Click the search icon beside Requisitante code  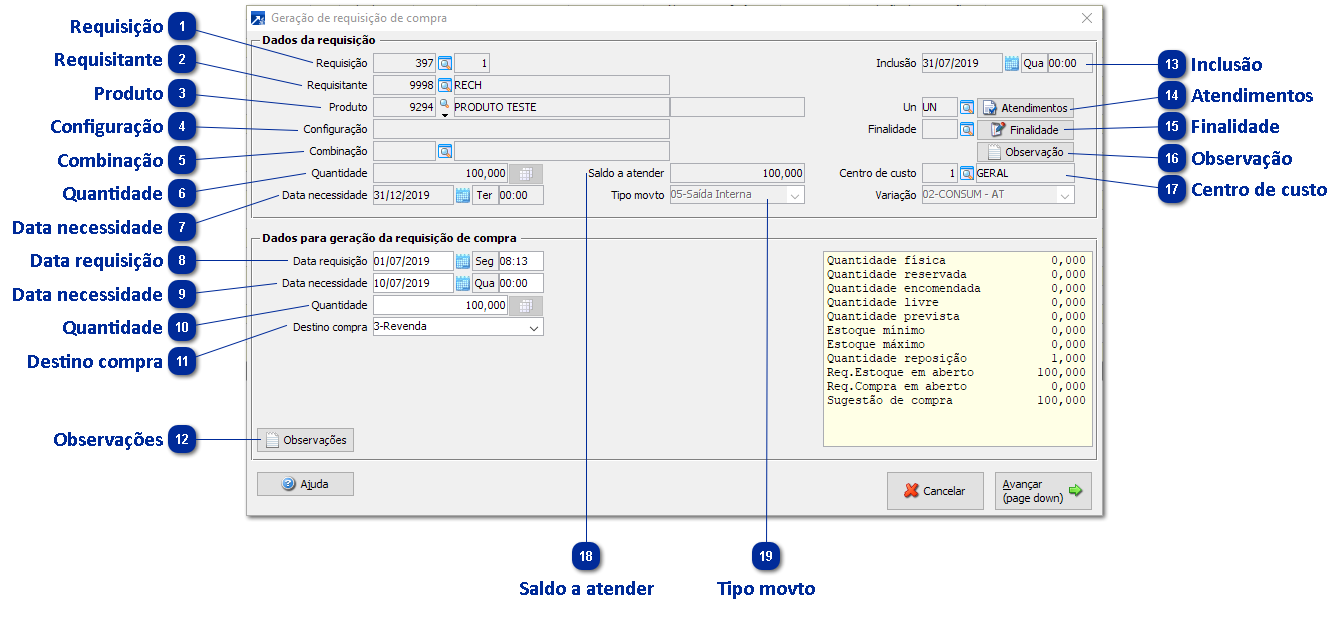(445, 85)
